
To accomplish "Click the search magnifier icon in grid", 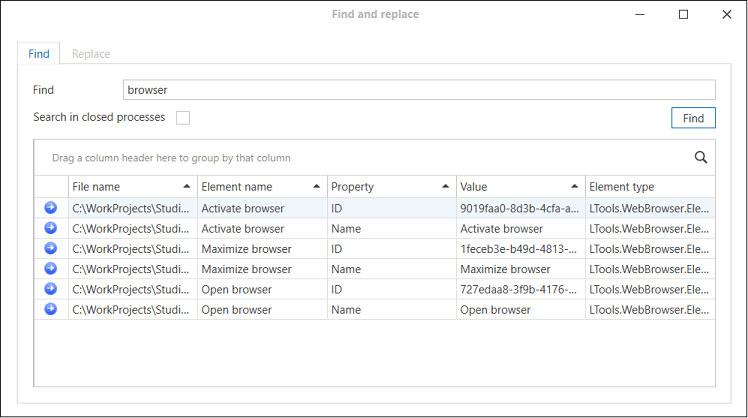I will pyautogui.click(x=701, y=157).
